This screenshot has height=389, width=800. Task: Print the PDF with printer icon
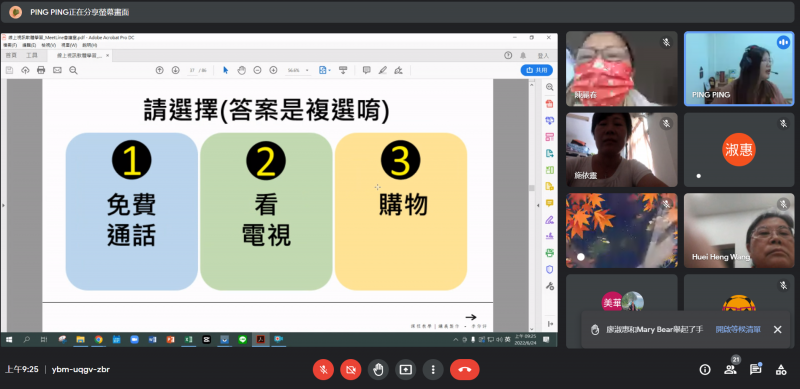(41, 70)
